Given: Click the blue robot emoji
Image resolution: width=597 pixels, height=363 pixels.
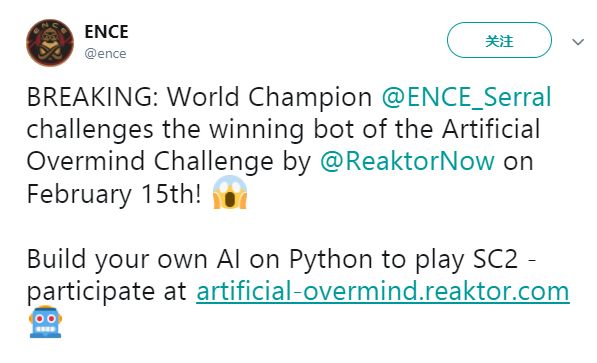Looking at the screenshot, I should tap(45, 322).
